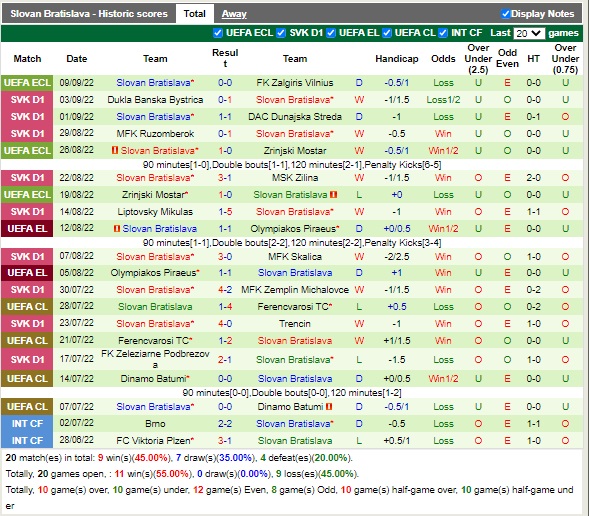Switch to the Total tab
This screenshot has width=589, height=516.
pyautogui.click(x=195, y=14)
